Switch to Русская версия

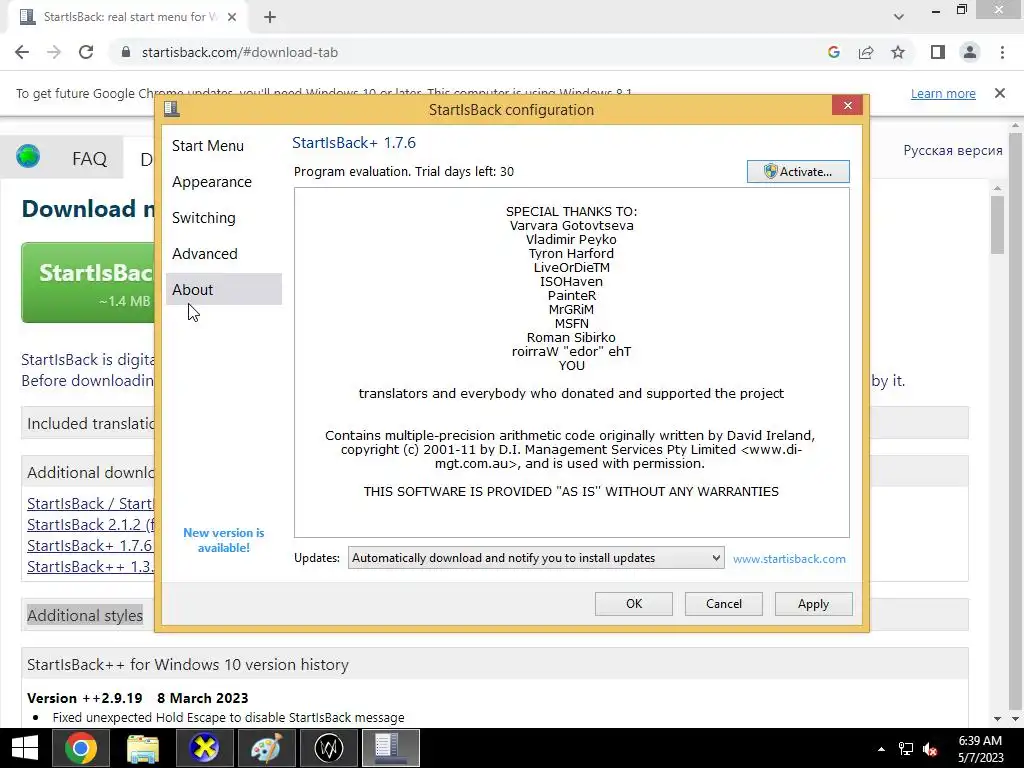953,150
